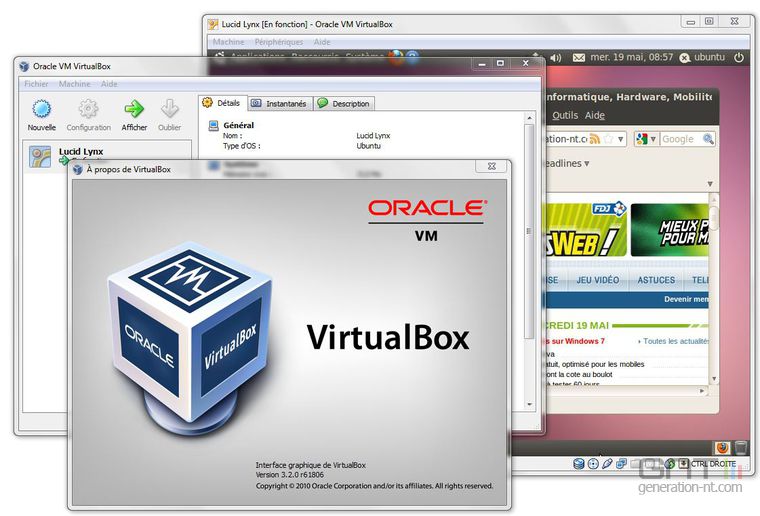The image size is (760, 516).
Task: Open the JEU VIDÉO site section
Action: click(598, 280)
